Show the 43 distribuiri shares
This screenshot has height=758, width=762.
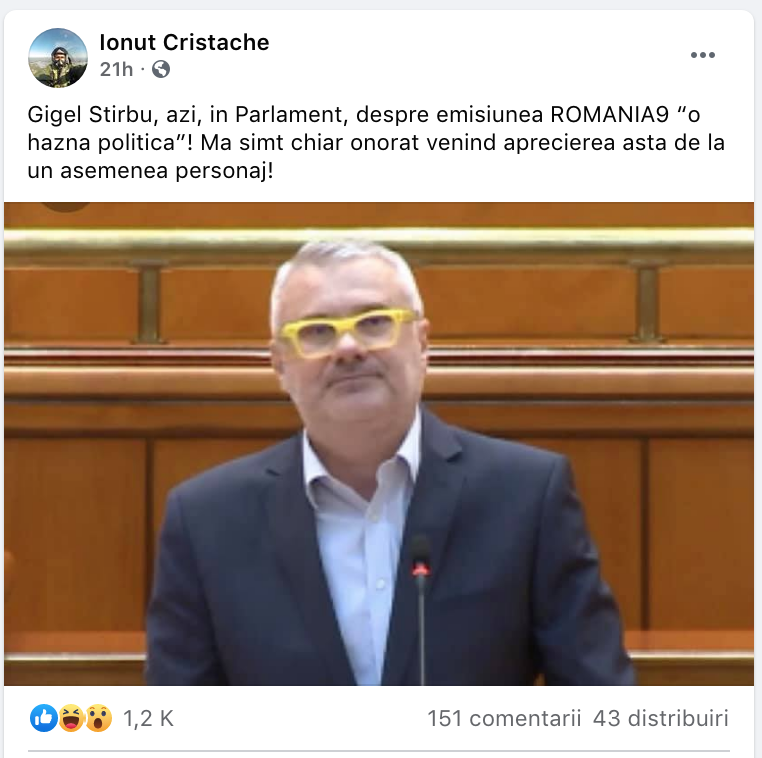661,718
